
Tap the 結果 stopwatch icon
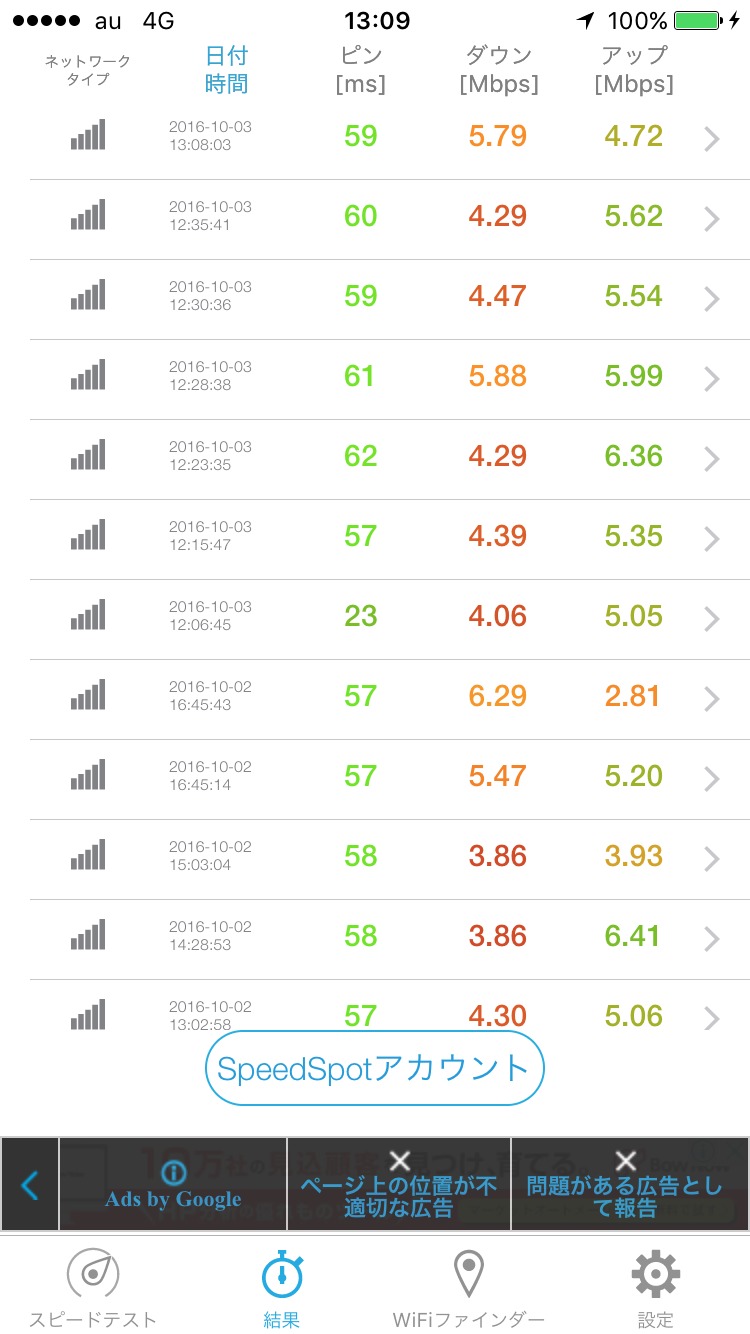[282, 1274]
